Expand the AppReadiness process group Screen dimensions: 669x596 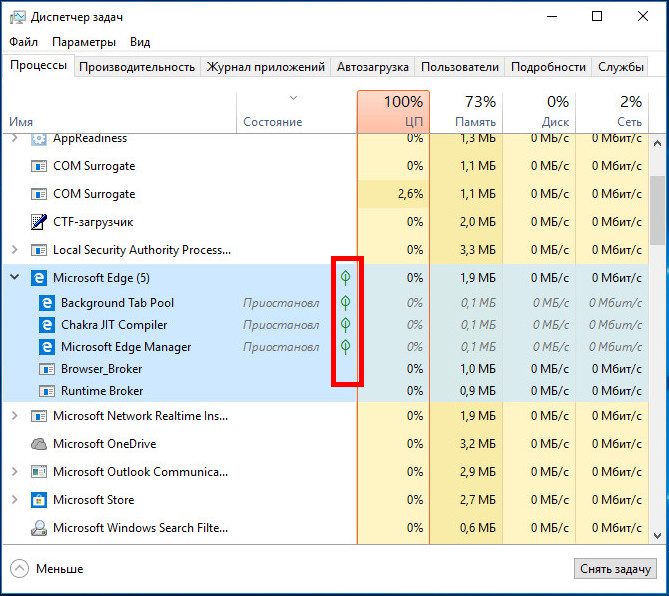[x=15, y=138]
